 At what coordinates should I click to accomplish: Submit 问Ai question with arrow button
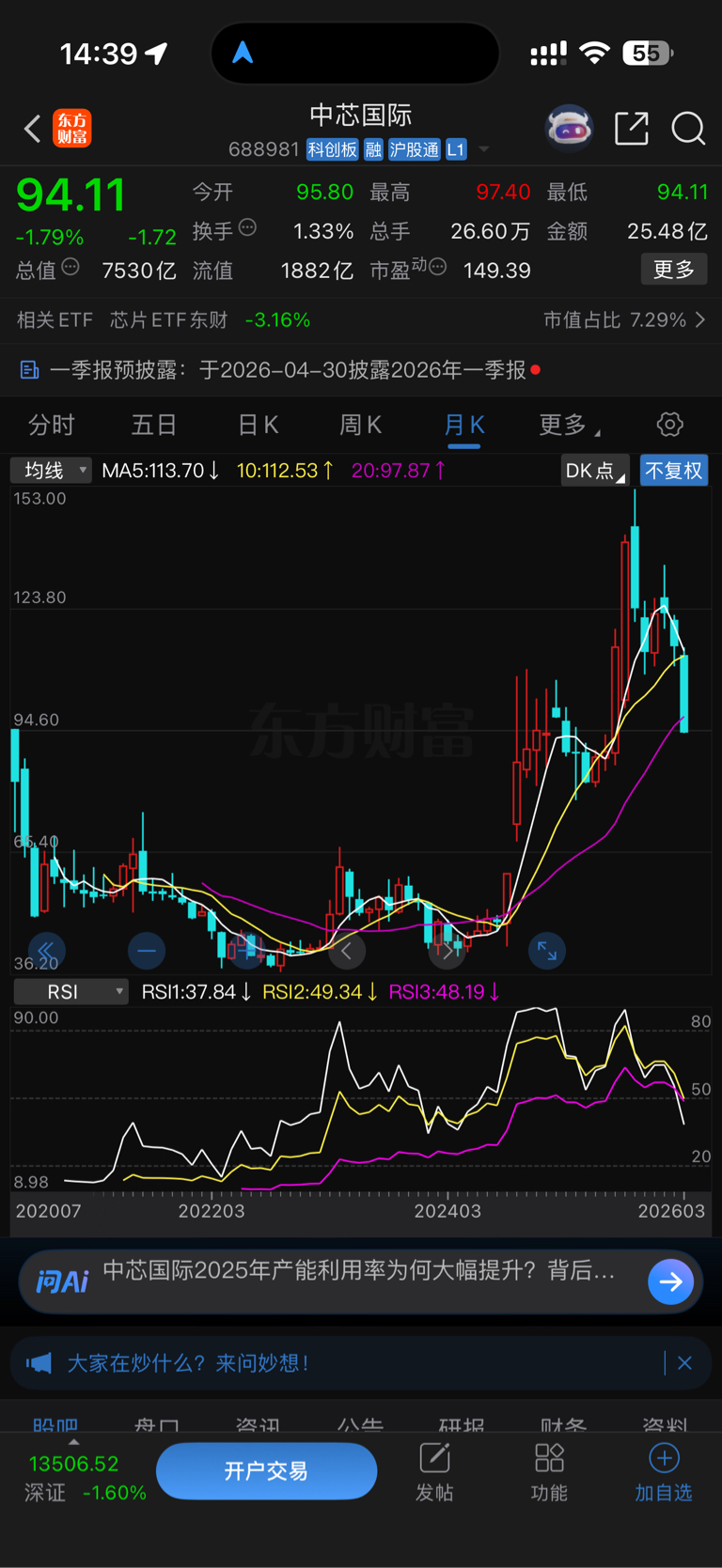671,1281
